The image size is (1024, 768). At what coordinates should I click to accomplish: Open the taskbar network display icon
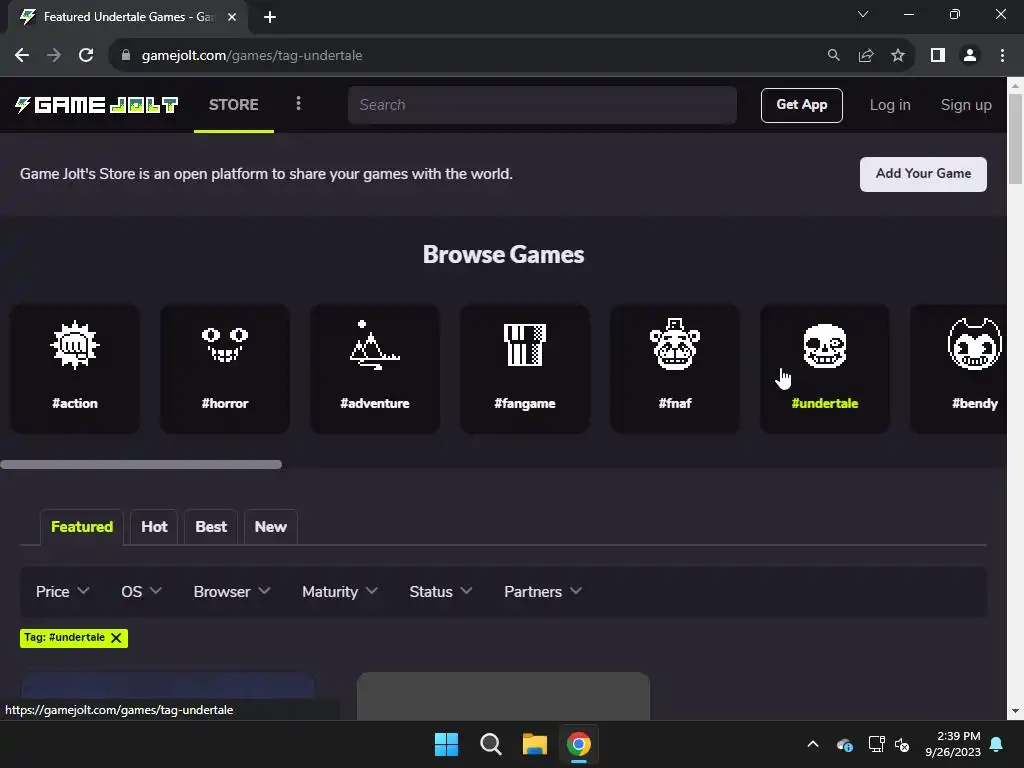tap(876, 744)
